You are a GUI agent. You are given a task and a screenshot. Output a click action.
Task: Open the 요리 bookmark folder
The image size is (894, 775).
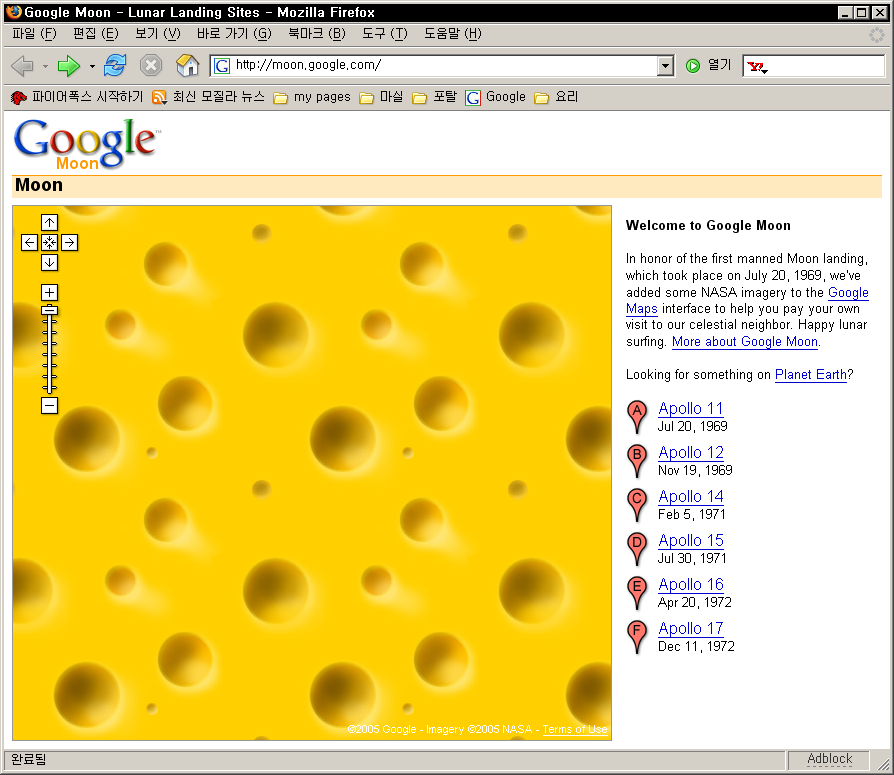[556, 98]
